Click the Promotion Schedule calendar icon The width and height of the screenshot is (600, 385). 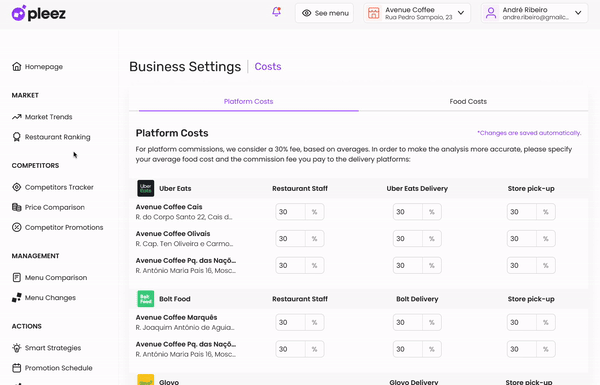(16, 368)
